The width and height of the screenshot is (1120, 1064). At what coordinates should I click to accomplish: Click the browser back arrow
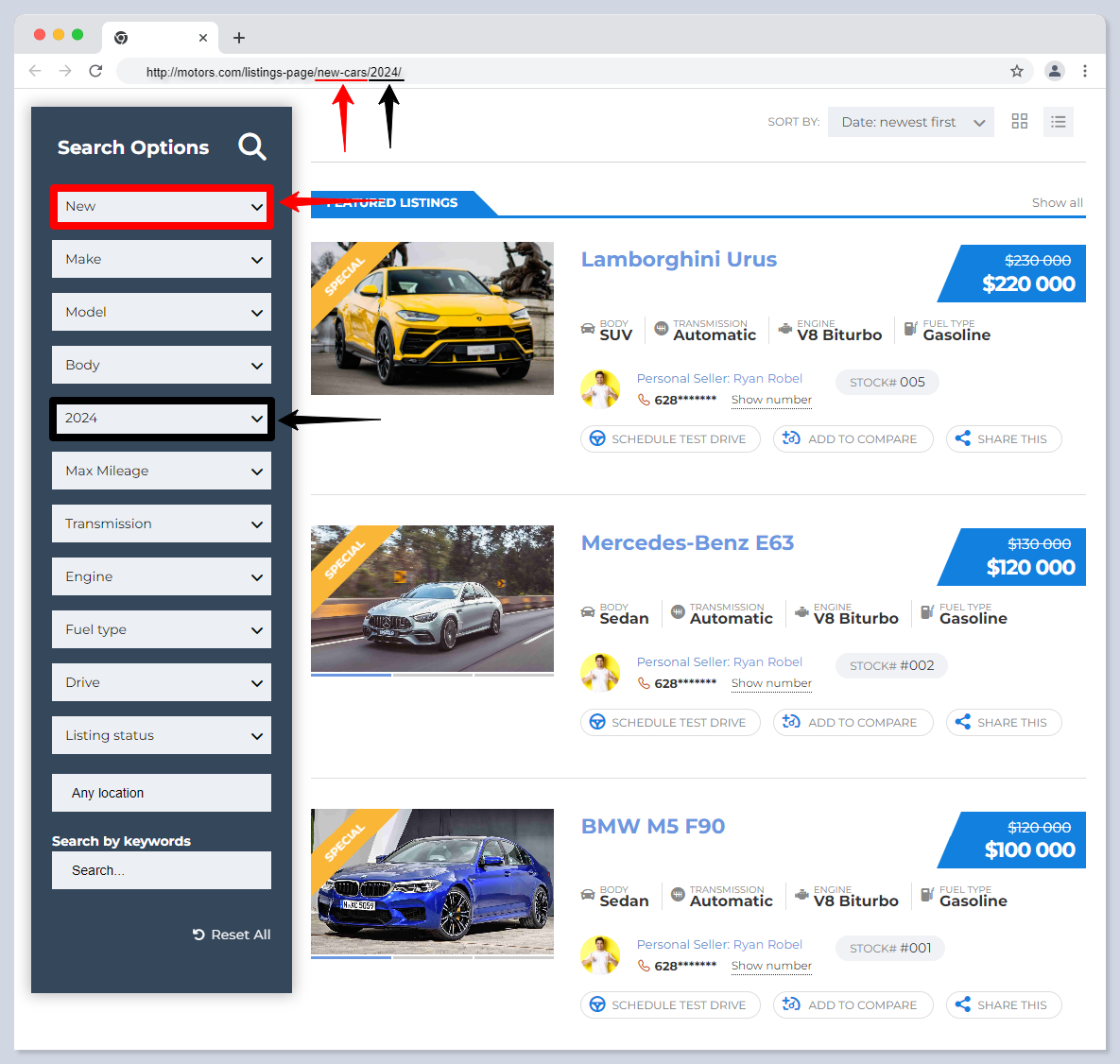(x=35, y=71)
